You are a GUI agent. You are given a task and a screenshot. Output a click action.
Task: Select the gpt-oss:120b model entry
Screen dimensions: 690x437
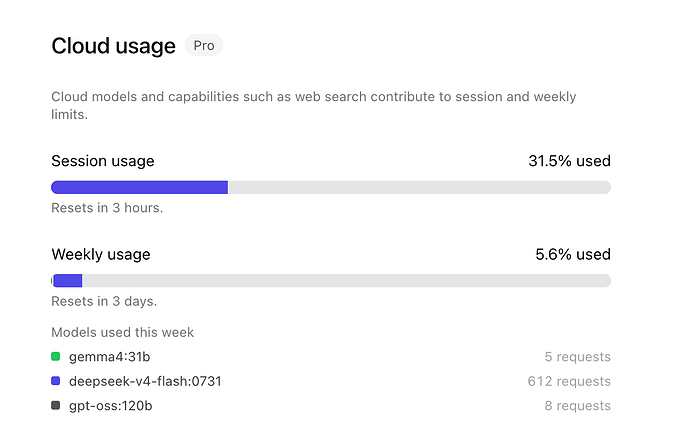tap(110, 406)
